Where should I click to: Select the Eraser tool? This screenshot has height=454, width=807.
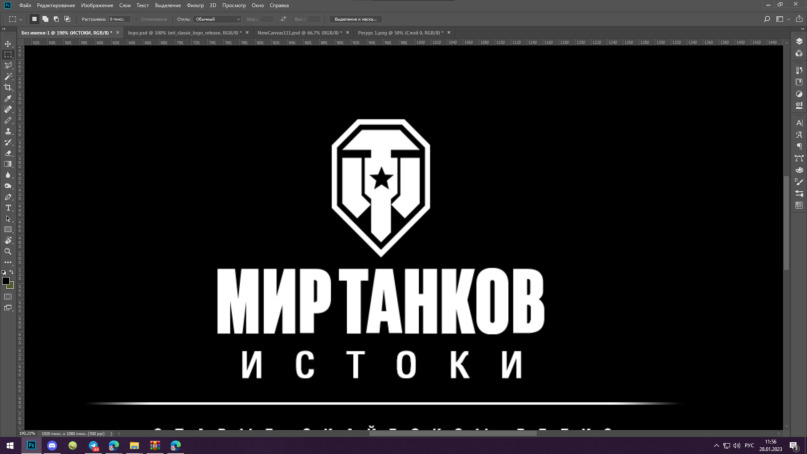pos(8,153)
